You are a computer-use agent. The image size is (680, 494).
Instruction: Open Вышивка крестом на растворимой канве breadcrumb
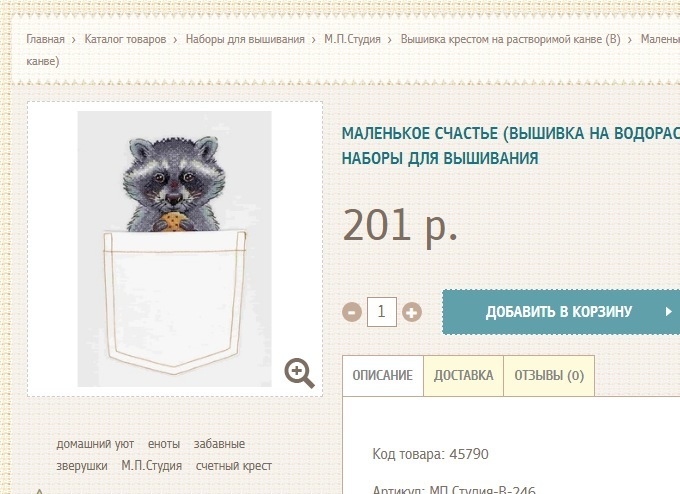510,39
